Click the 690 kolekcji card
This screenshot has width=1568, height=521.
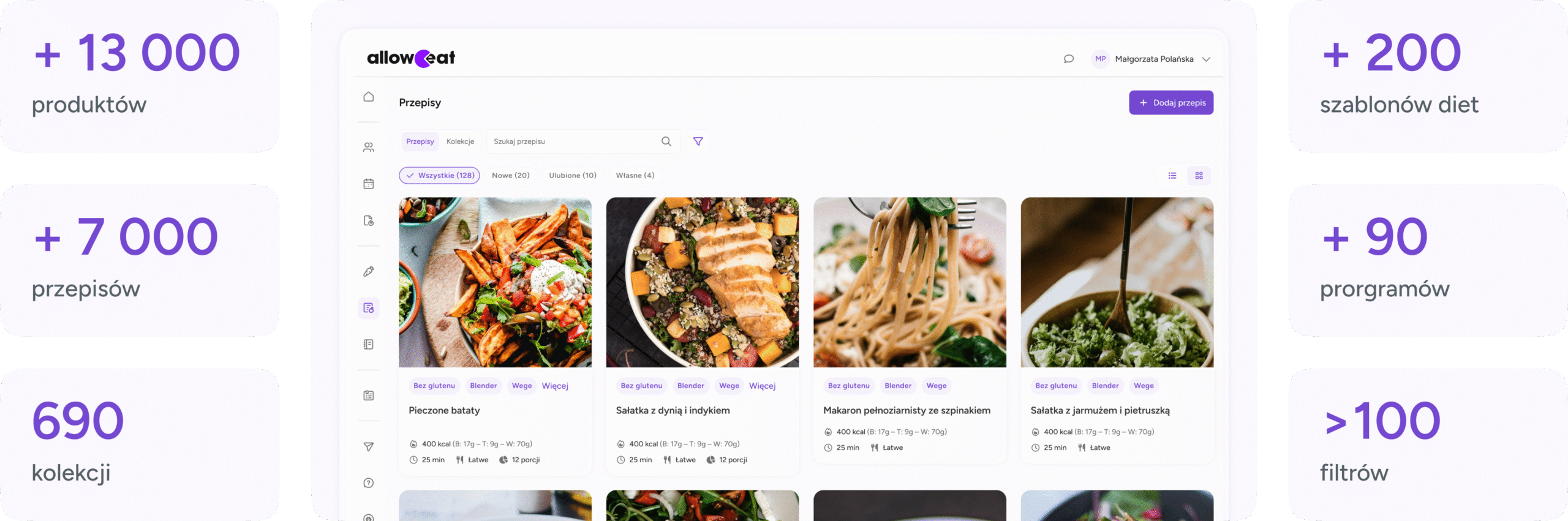point(140,444)
